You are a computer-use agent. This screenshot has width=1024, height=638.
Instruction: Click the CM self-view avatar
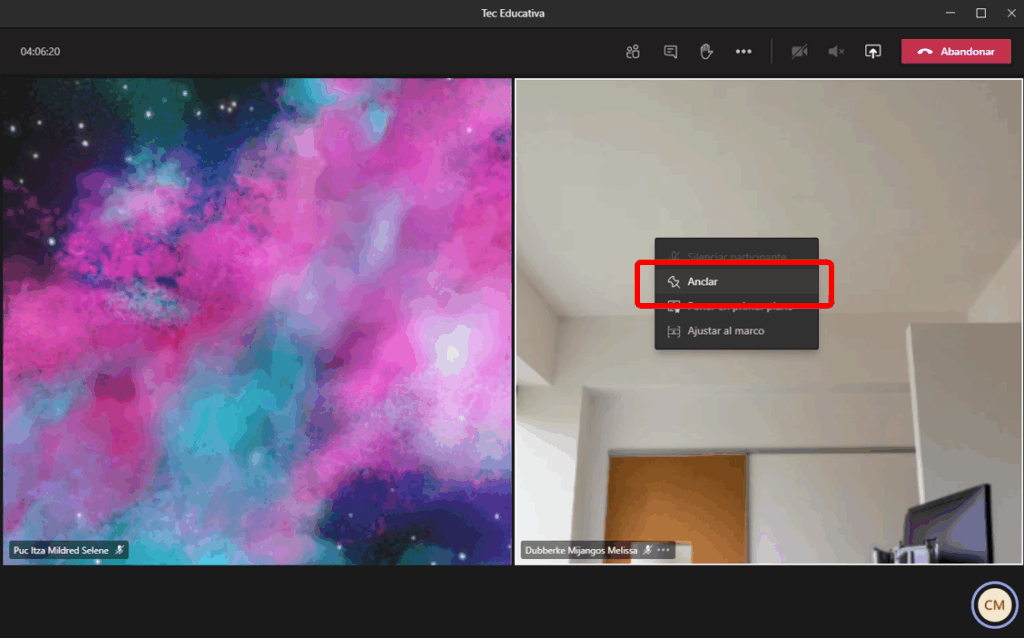994,605
